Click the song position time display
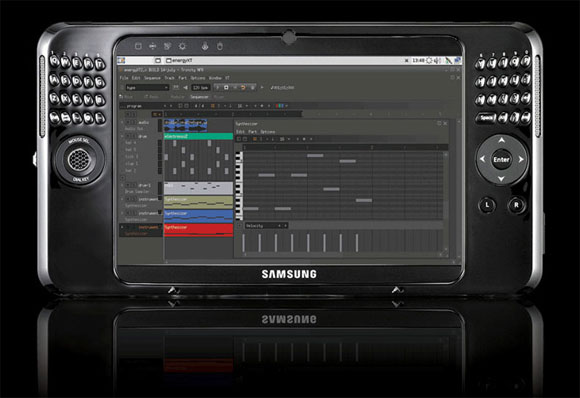 [282, 88]
